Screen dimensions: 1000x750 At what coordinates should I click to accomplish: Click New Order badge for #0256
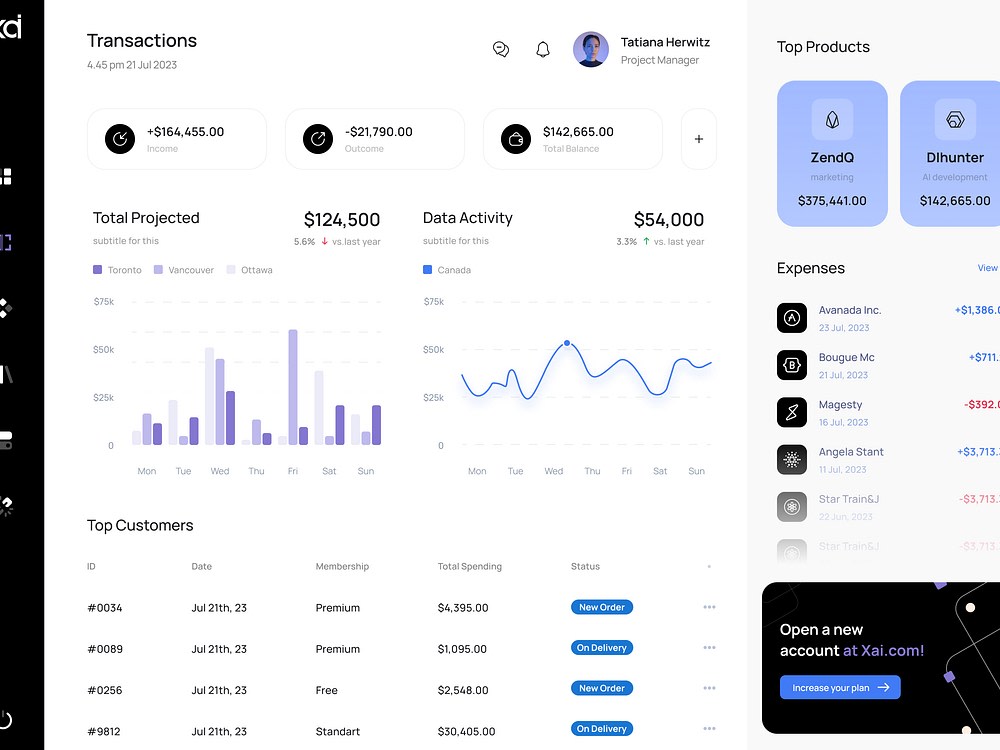601,688
